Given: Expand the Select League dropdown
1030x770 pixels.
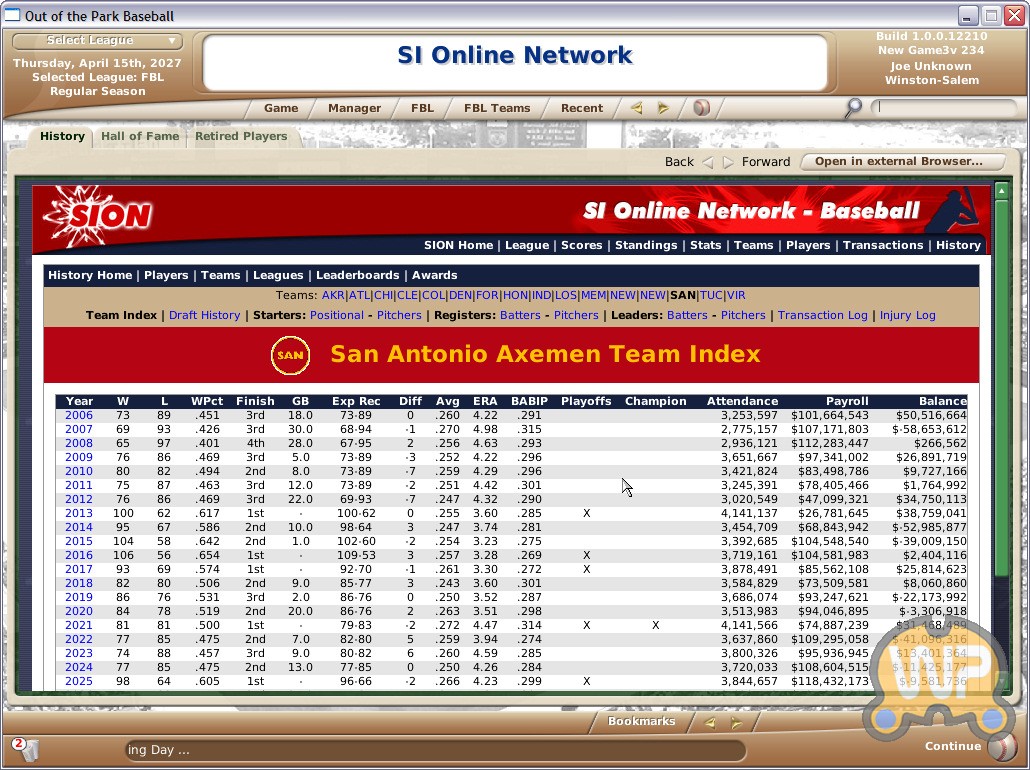Looking at the screenshot, I should [97, 41].
